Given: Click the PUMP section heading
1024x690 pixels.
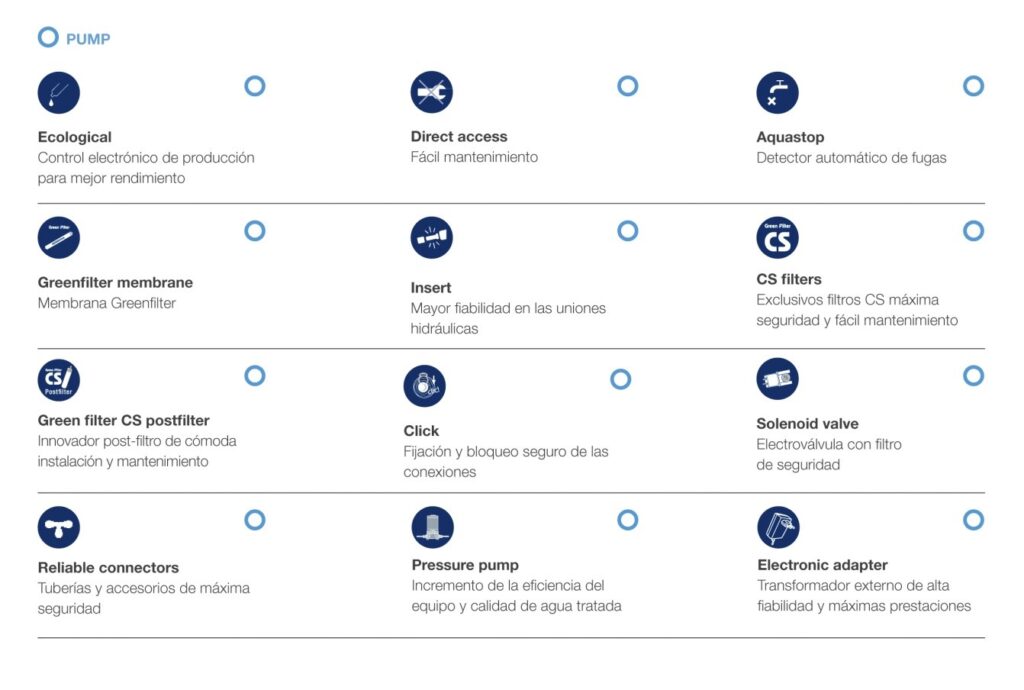Looking at the screenshot, I should [x=88, y=39].
